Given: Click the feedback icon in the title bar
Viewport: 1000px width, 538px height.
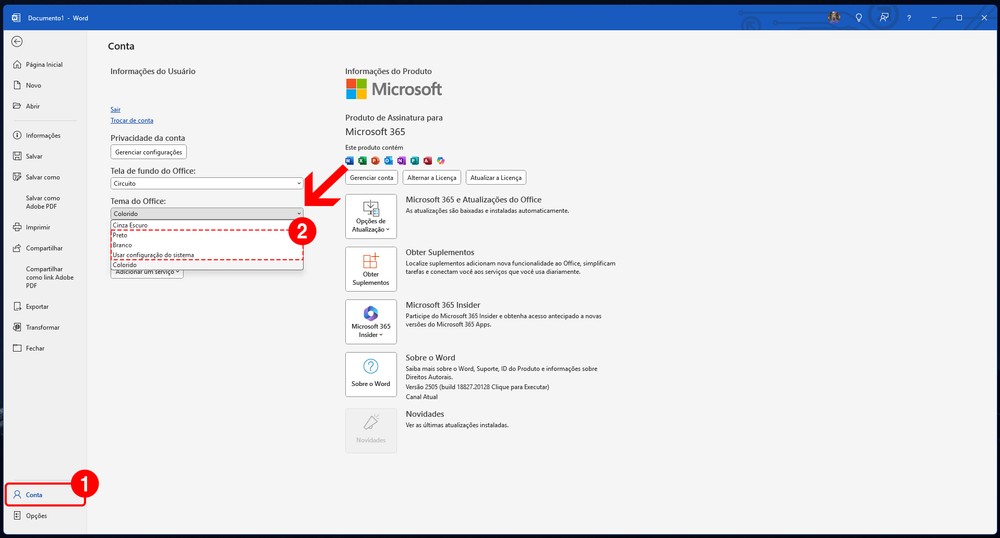Looking at the screenshot, I should pos(883,17).
